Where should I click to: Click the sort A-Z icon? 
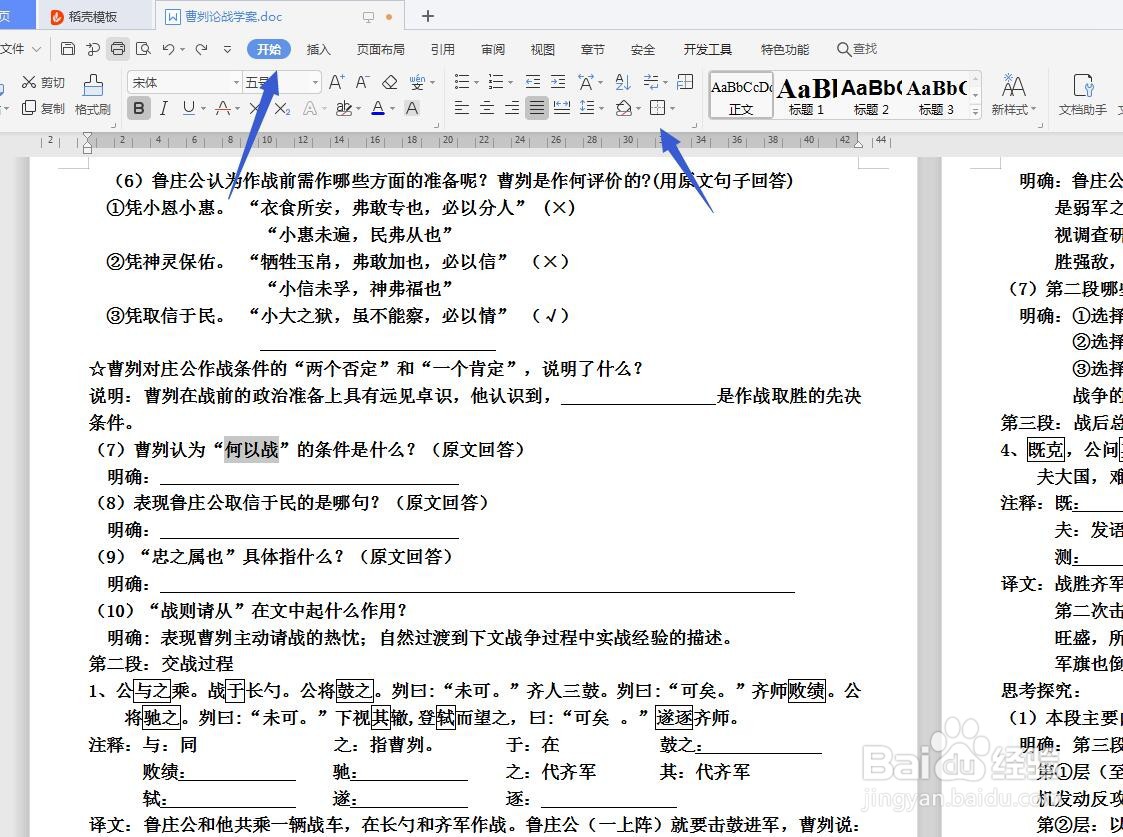click(623, 82)
